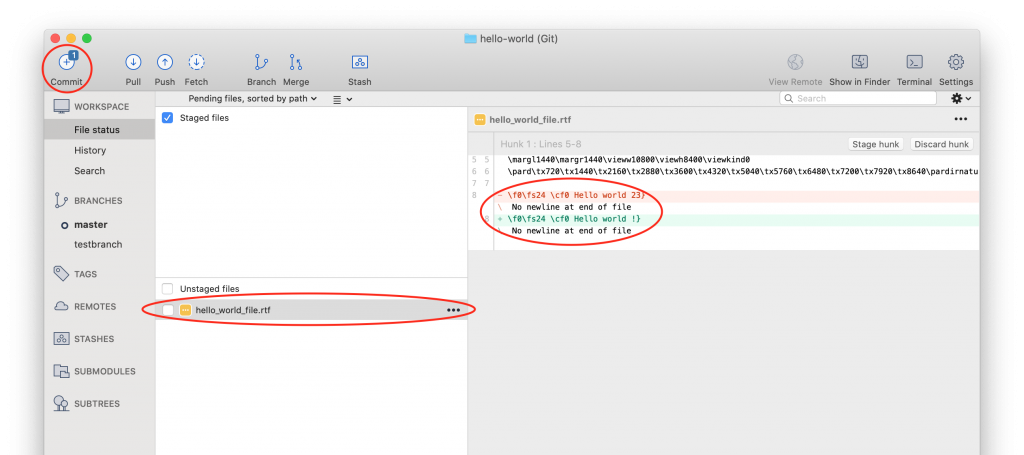This screenshot has height=455, width=1024.
Task: Select History in the sidebar
Action: (90, 150)
